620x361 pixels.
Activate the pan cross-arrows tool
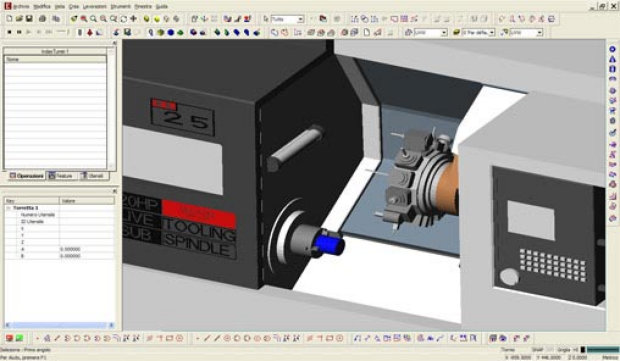[x=134, y=19]
